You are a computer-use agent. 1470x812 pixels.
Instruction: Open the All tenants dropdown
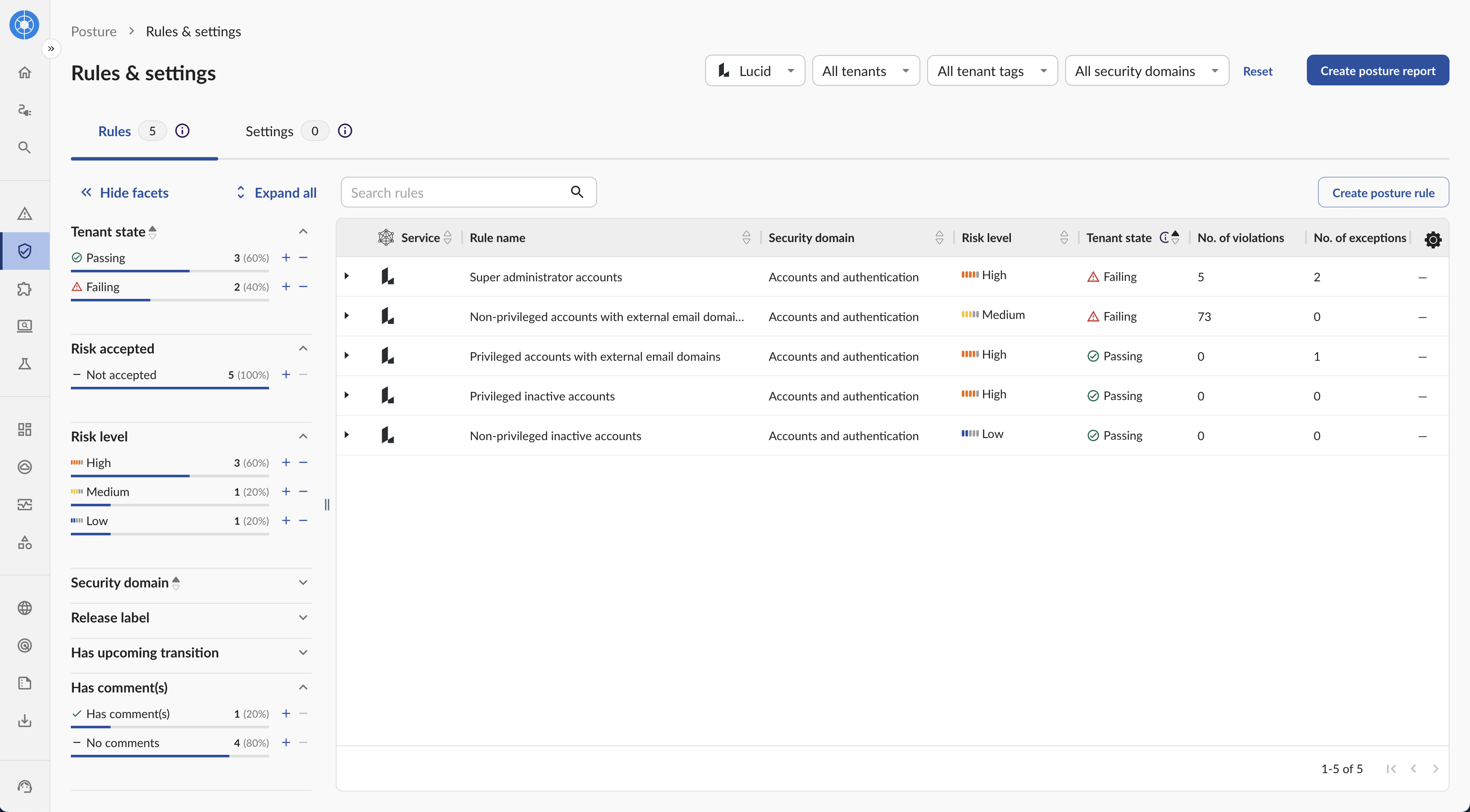coord(865,71)
